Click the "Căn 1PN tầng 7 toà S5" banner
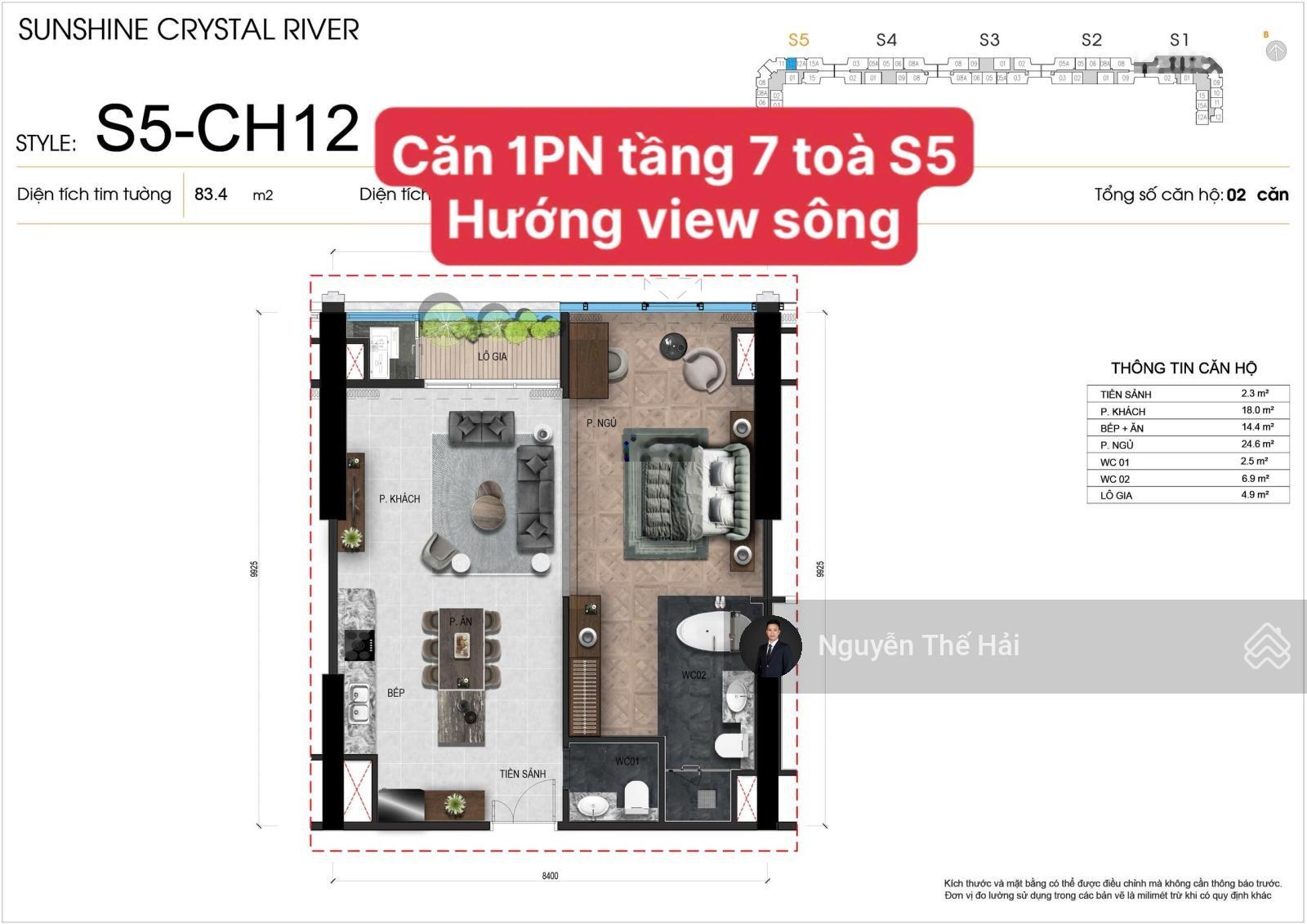Image resolution: width=1307 pixels, height=924 pixels. tap(674, 154)
